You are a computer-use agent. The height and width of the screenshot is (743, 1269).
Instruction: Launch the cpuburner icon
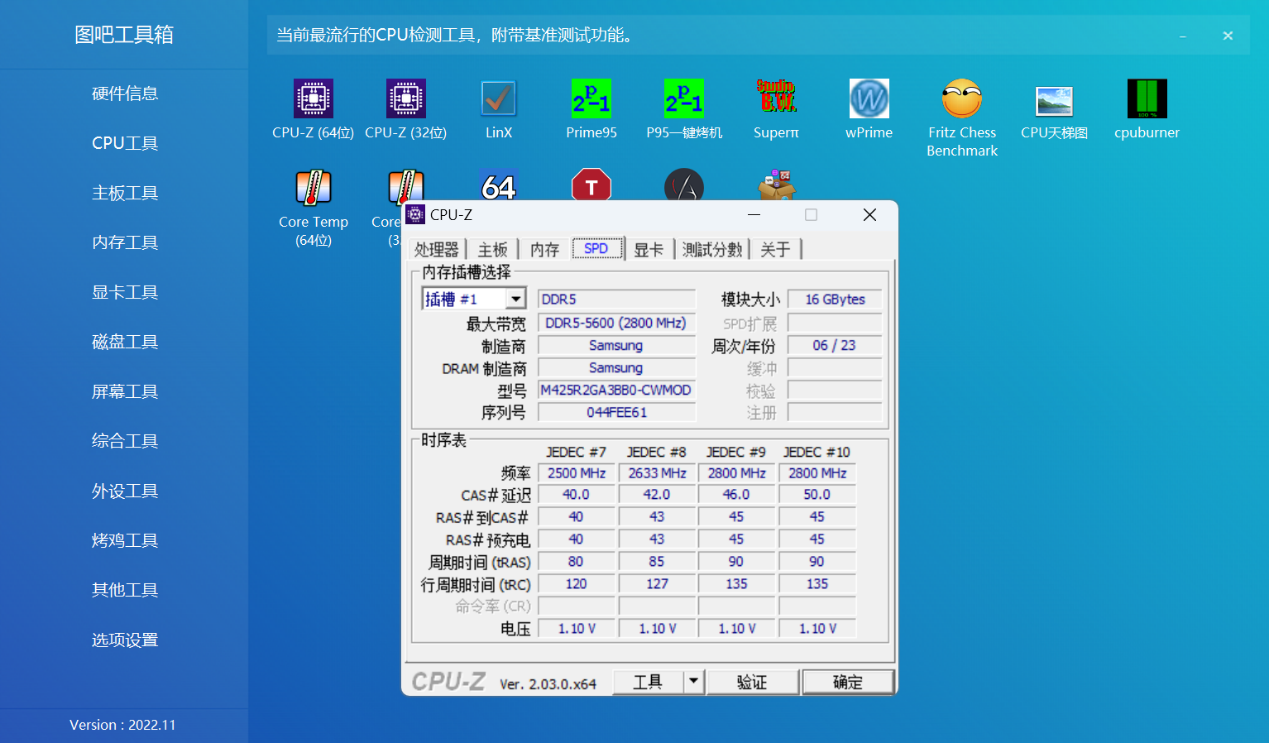tap(1147, 99)
